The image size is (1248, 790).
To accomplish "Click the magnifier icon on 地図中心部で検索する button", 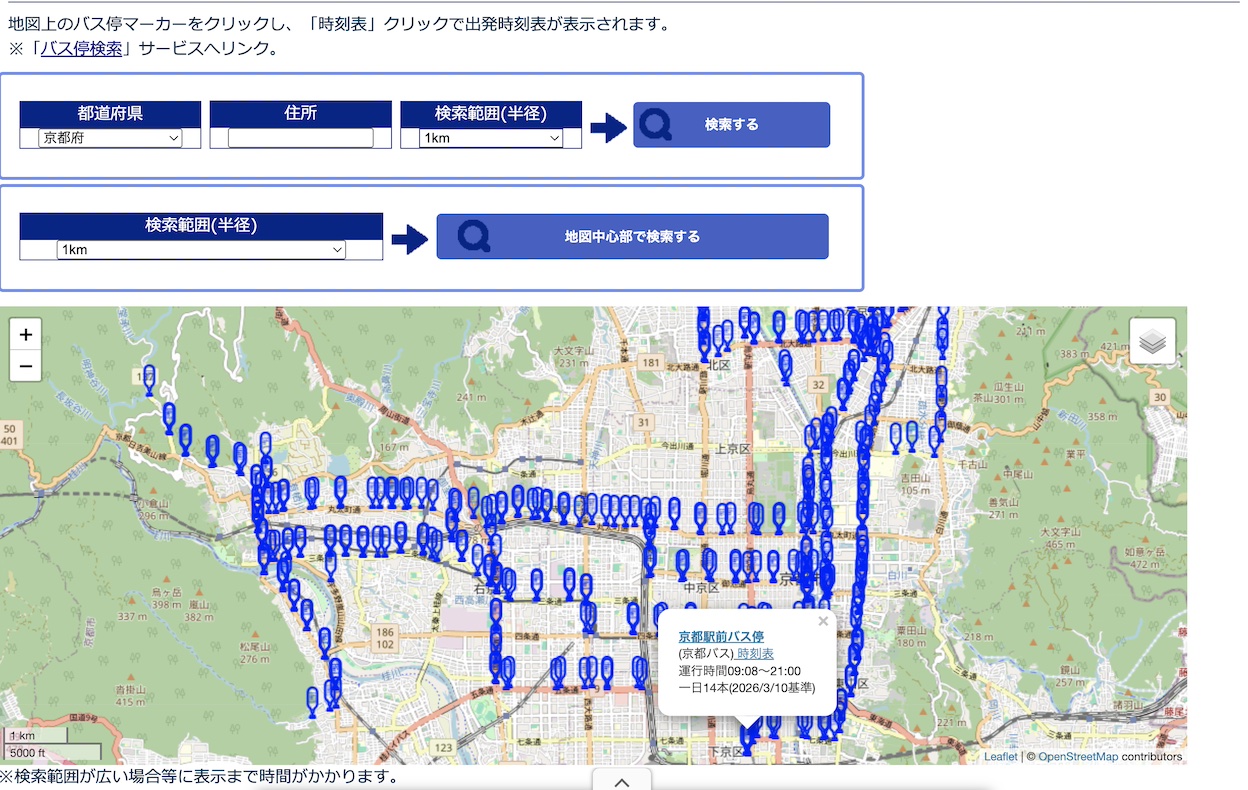I will (473, 237).
